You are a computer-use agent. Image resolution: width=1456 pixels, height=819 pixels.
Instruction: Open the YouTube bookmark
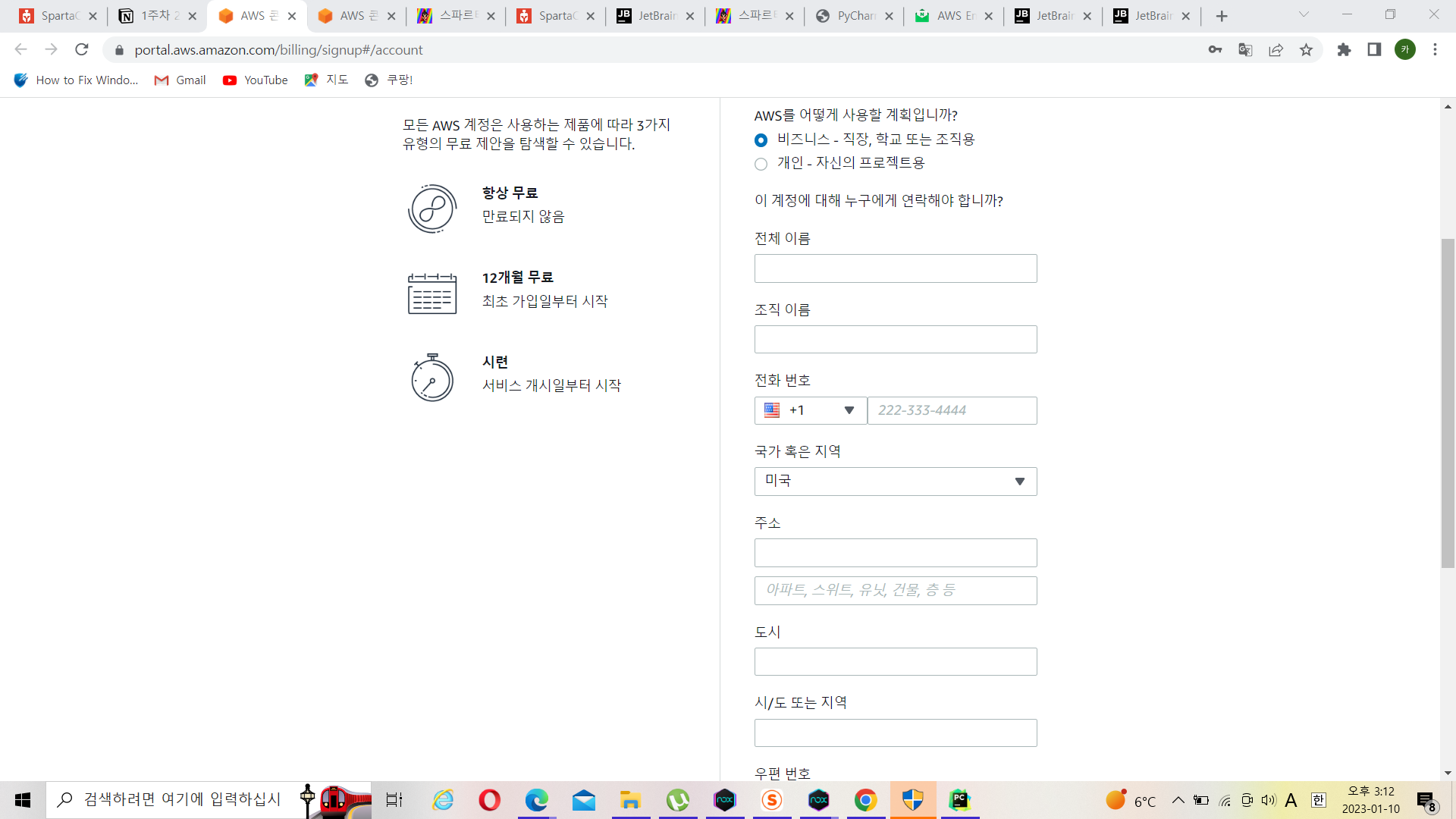[256, 80]
